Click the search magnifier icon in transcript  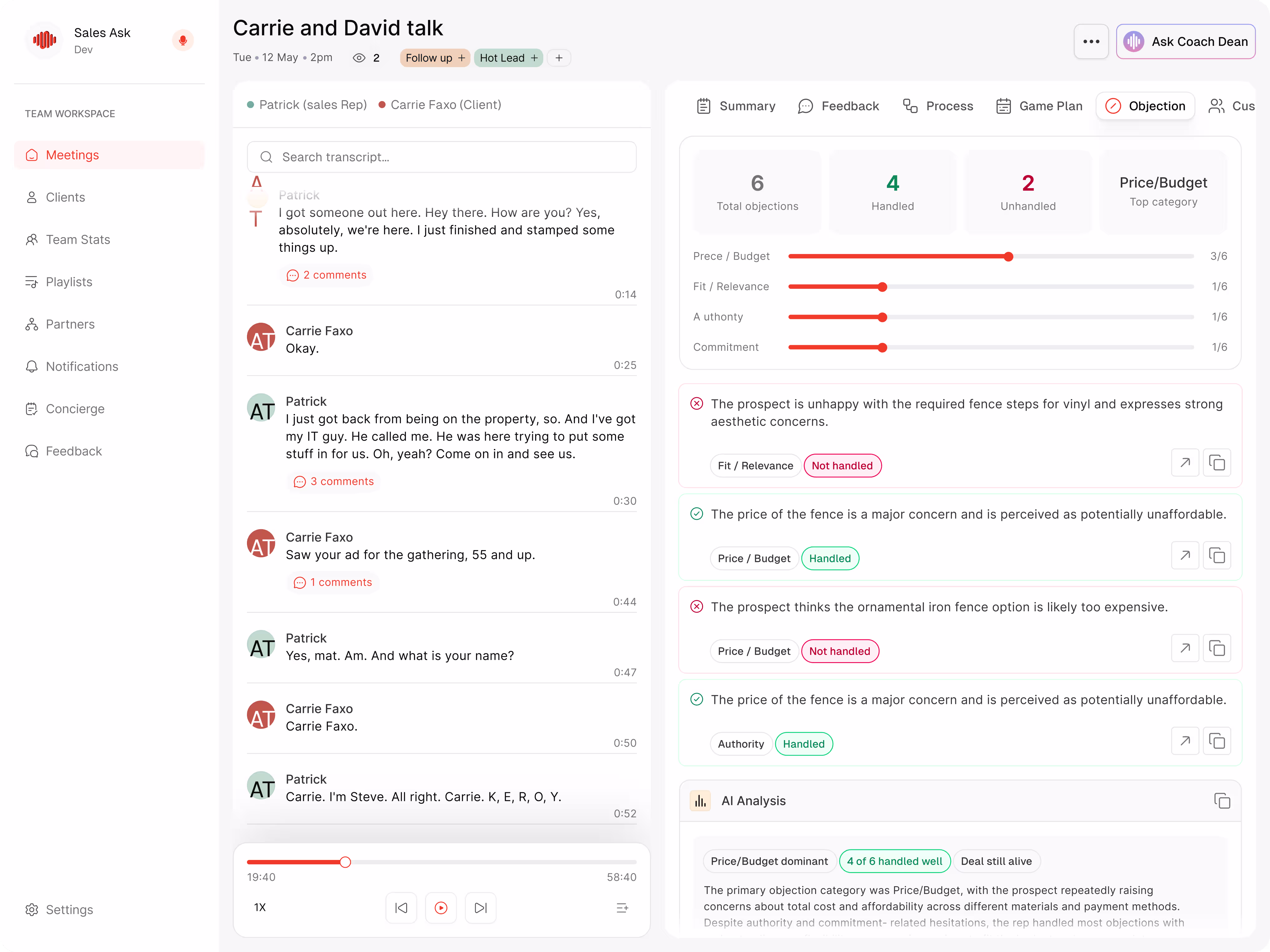click(266, 157)
